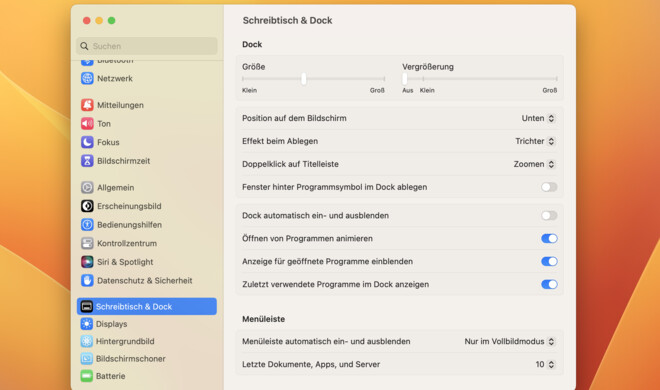Click the Fokus moon icon
This screenshot has height=390, width=660.
click(x=87, y=142)
